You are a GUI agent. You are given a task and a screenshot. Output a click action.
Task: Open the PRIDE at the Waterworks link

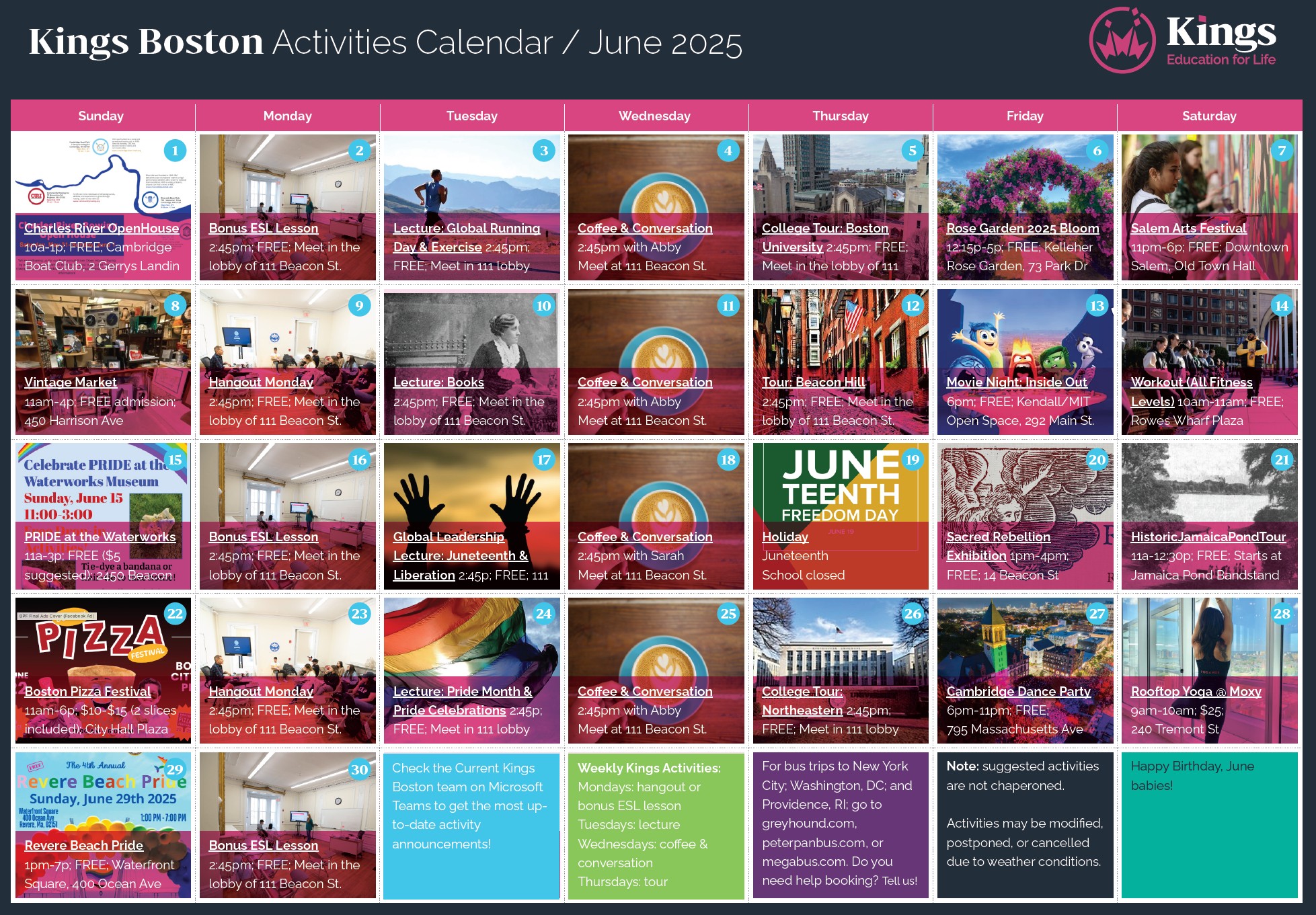(x=100, y=536)
